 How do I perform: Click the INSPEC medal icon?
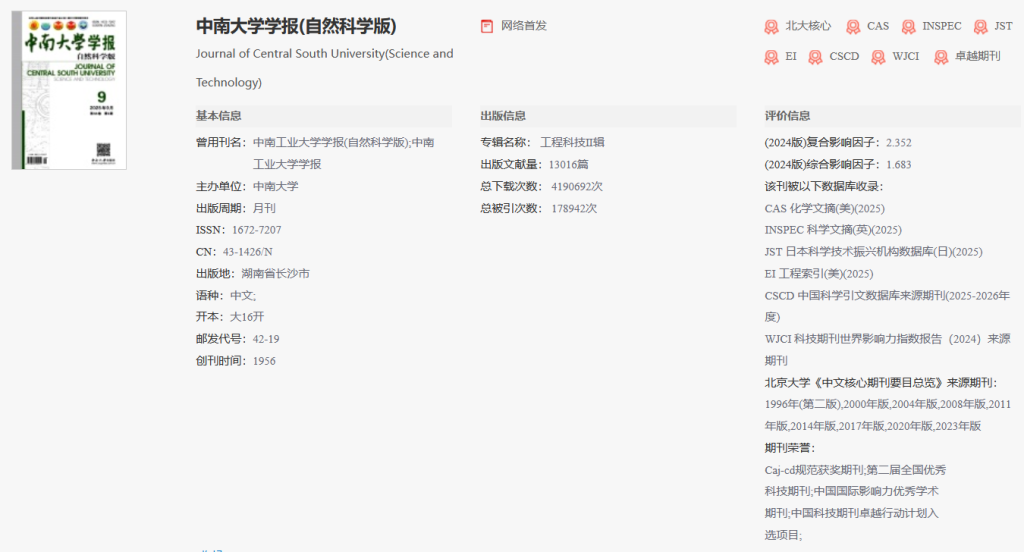(x=908, y=27)
